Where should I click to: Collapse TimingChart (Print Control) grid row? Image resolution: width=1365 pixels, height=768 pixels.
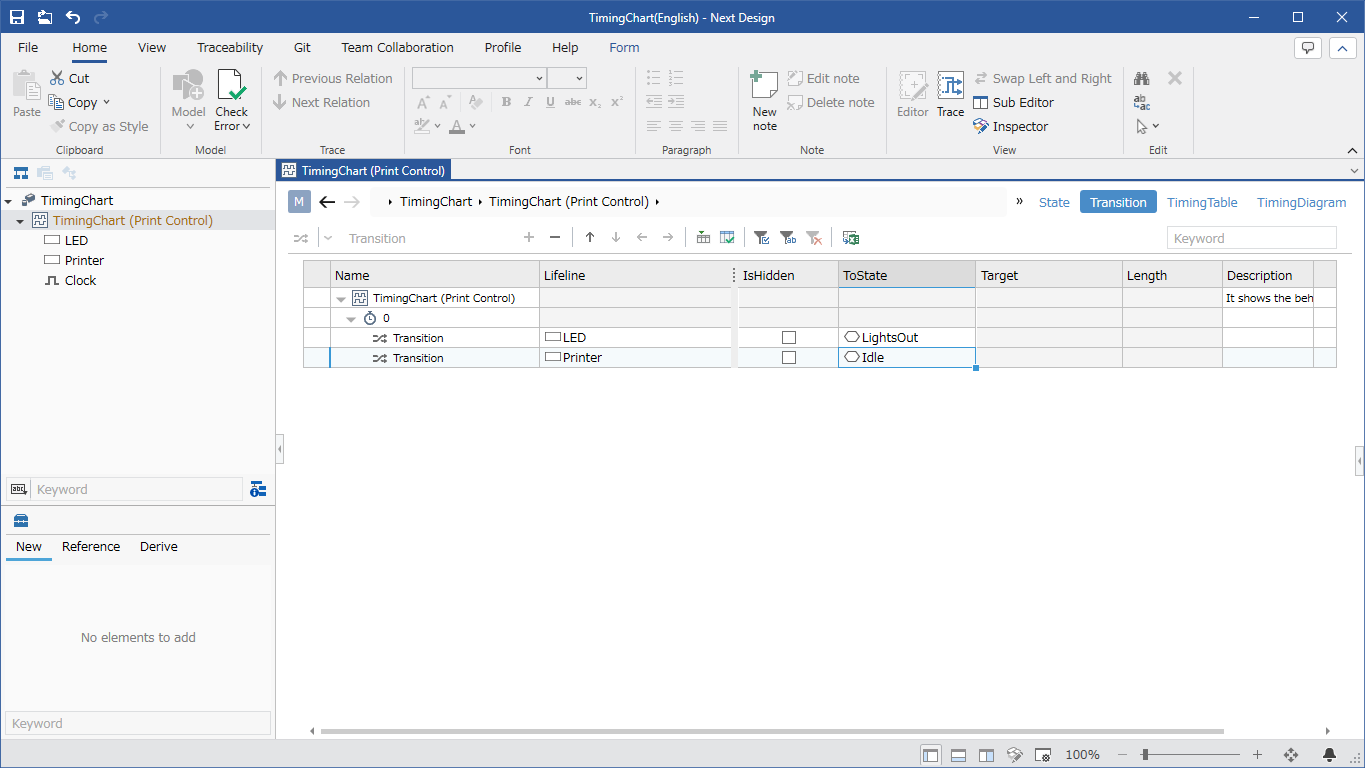click(x=341, y=298)
